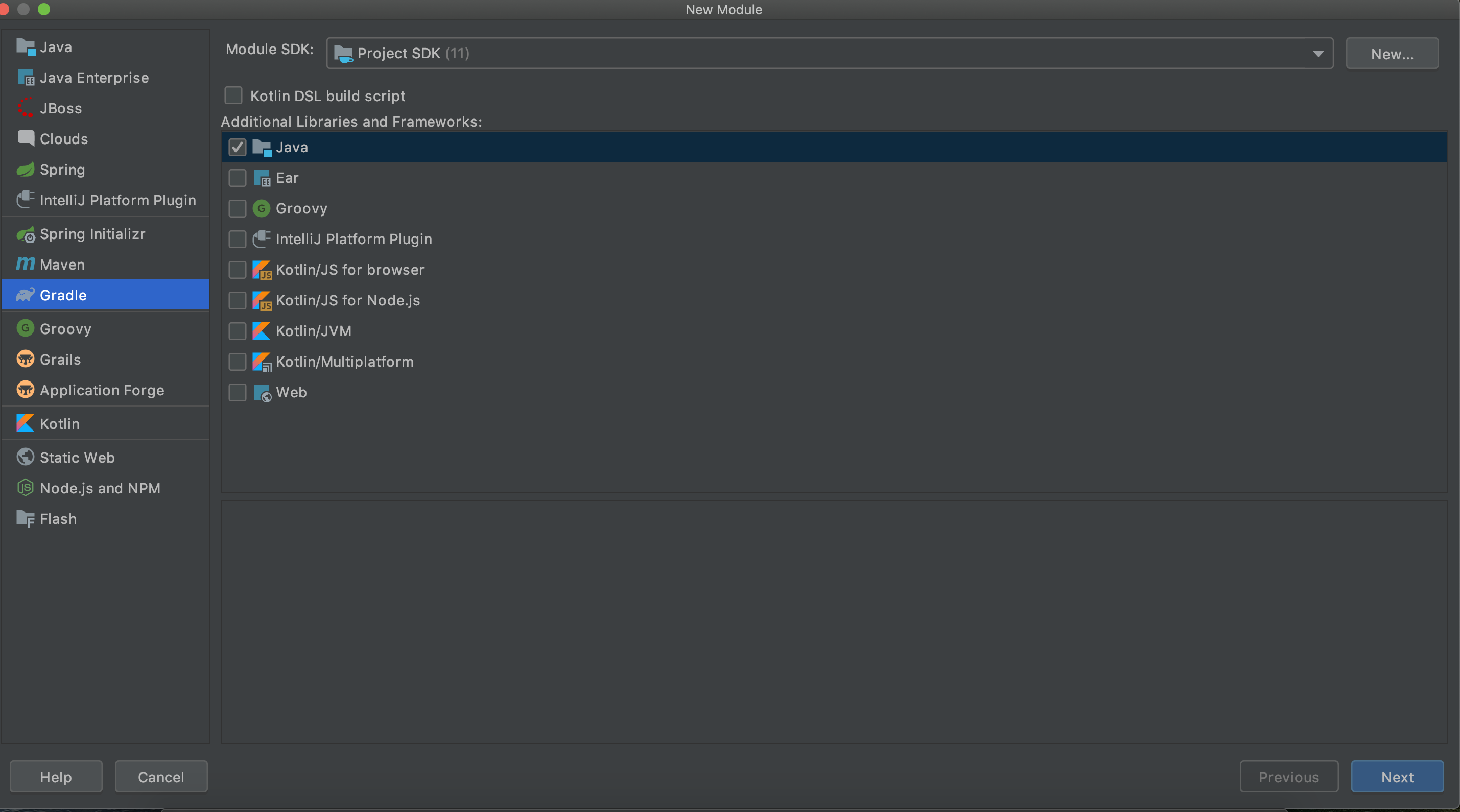
Task: Click the Node.js and NPM hexagon icon
Action: pyautogui.click(x=26, y=488)
